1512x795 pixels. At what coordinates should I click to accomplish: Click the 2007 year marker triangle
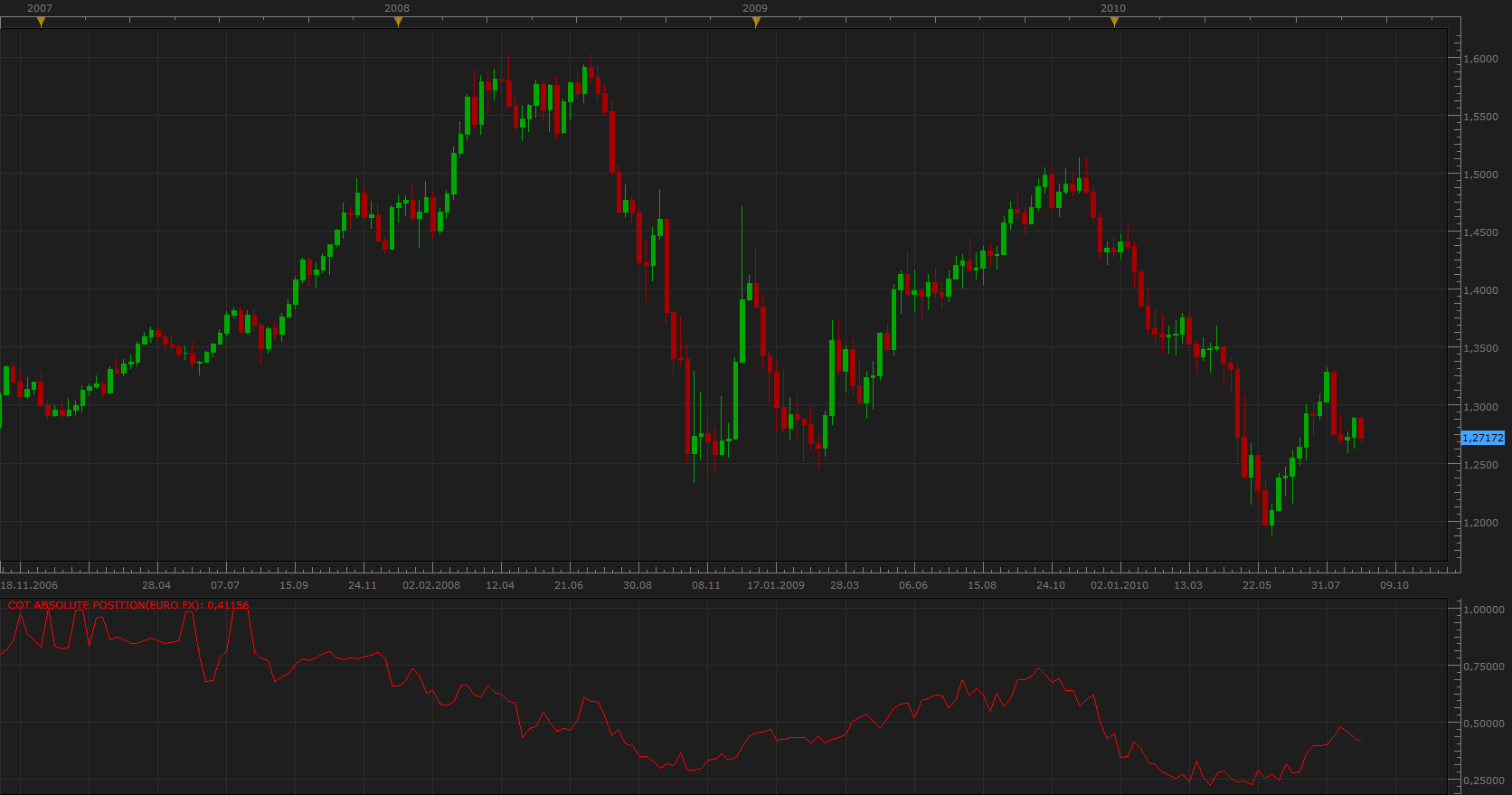pyautogui.click(x=41, y=22)
